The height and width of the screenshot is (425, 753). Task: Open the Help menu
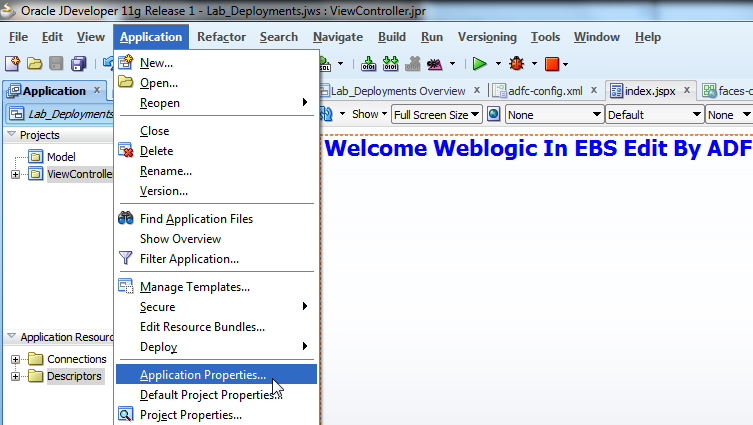coord(647,37)
